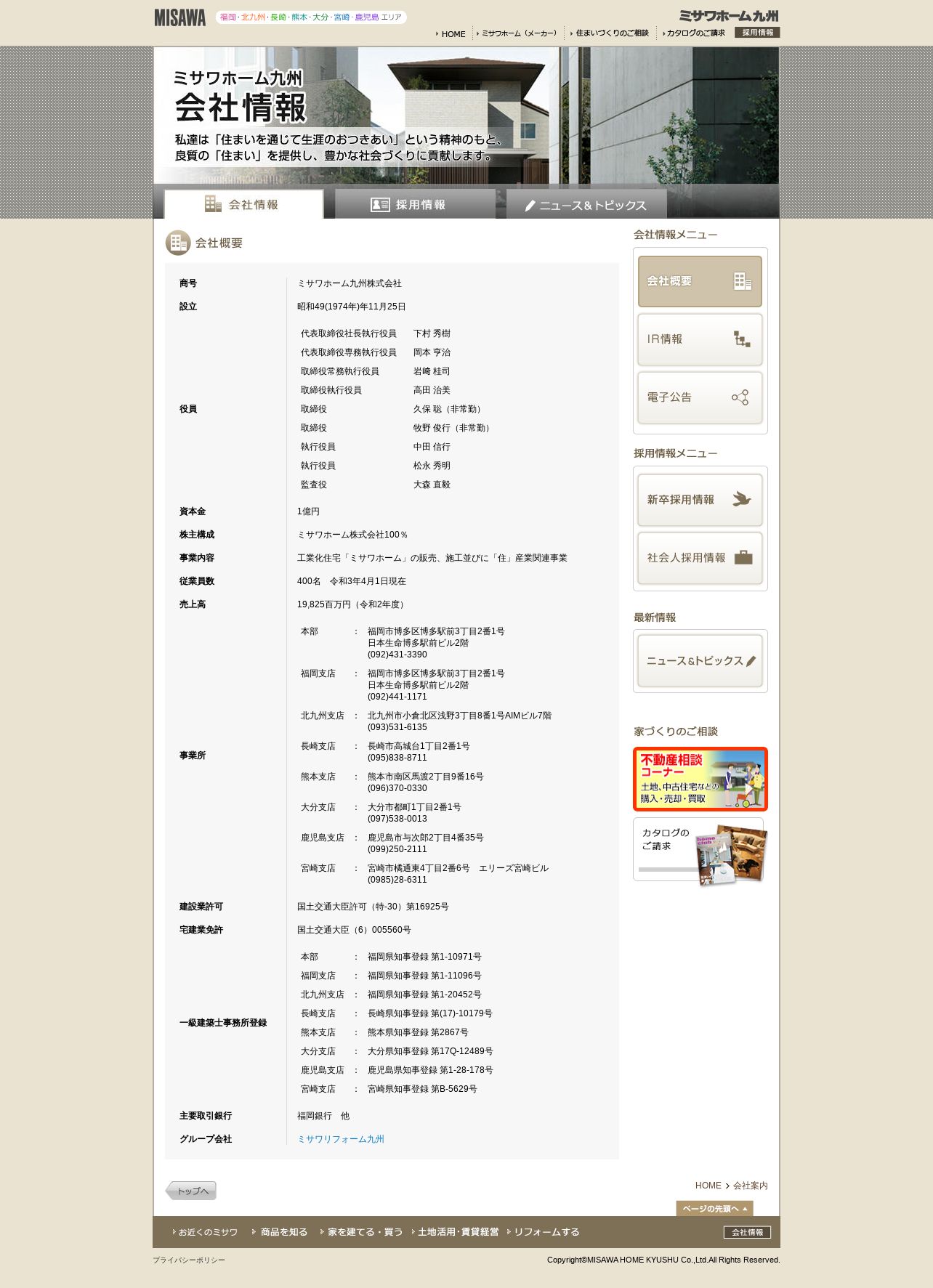Open the ミサワホーム九州 logo at top right

click(x=729, y=15)
